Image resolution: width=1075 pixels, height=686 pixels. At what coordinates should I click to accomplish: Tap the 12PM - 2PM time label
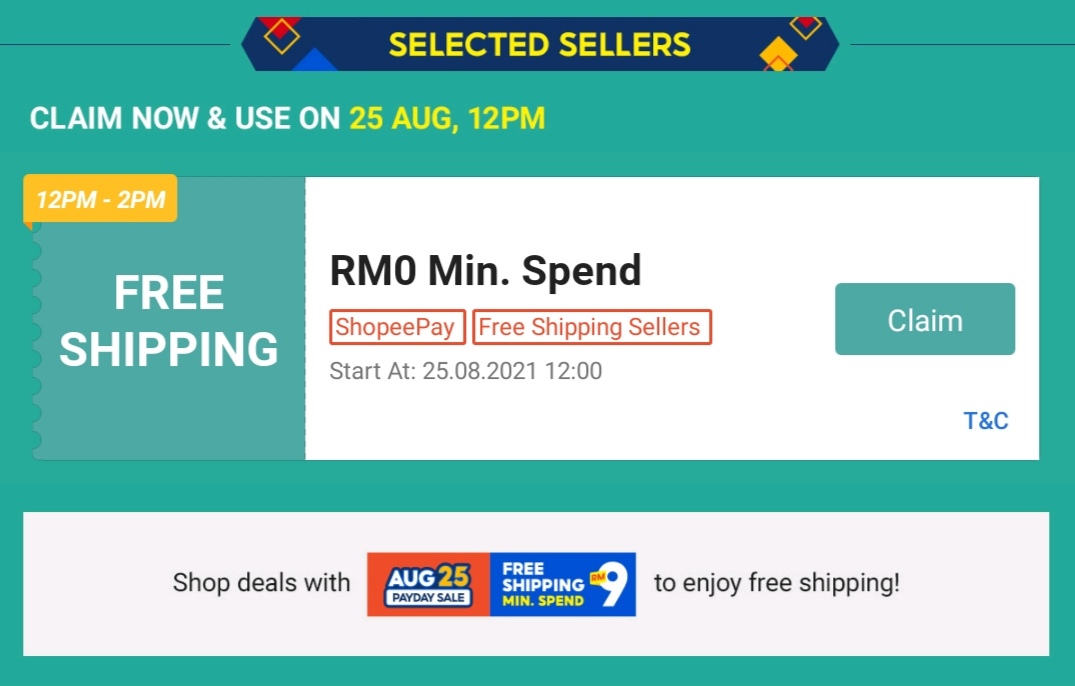(x=101, y=199)
